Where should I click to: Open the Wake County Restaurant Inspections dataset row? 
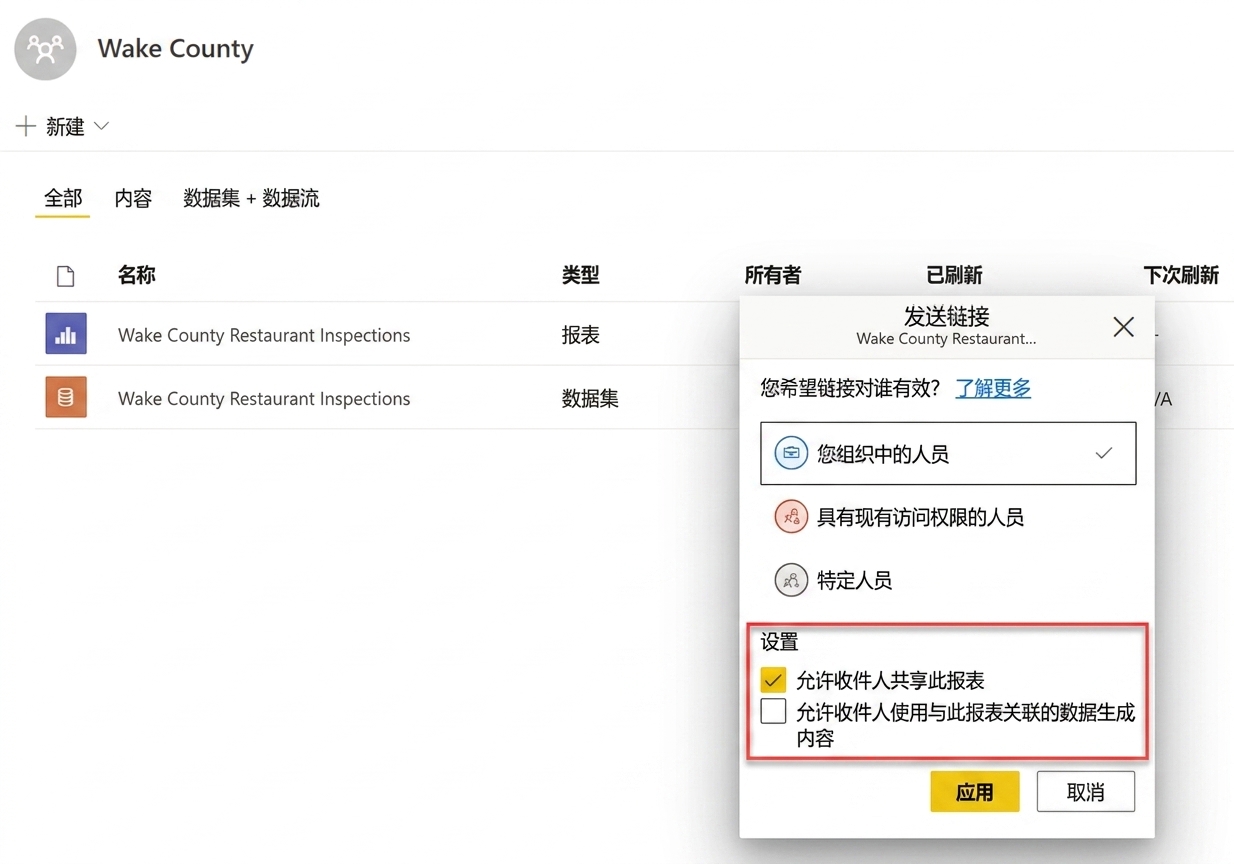tap(264, 398)
